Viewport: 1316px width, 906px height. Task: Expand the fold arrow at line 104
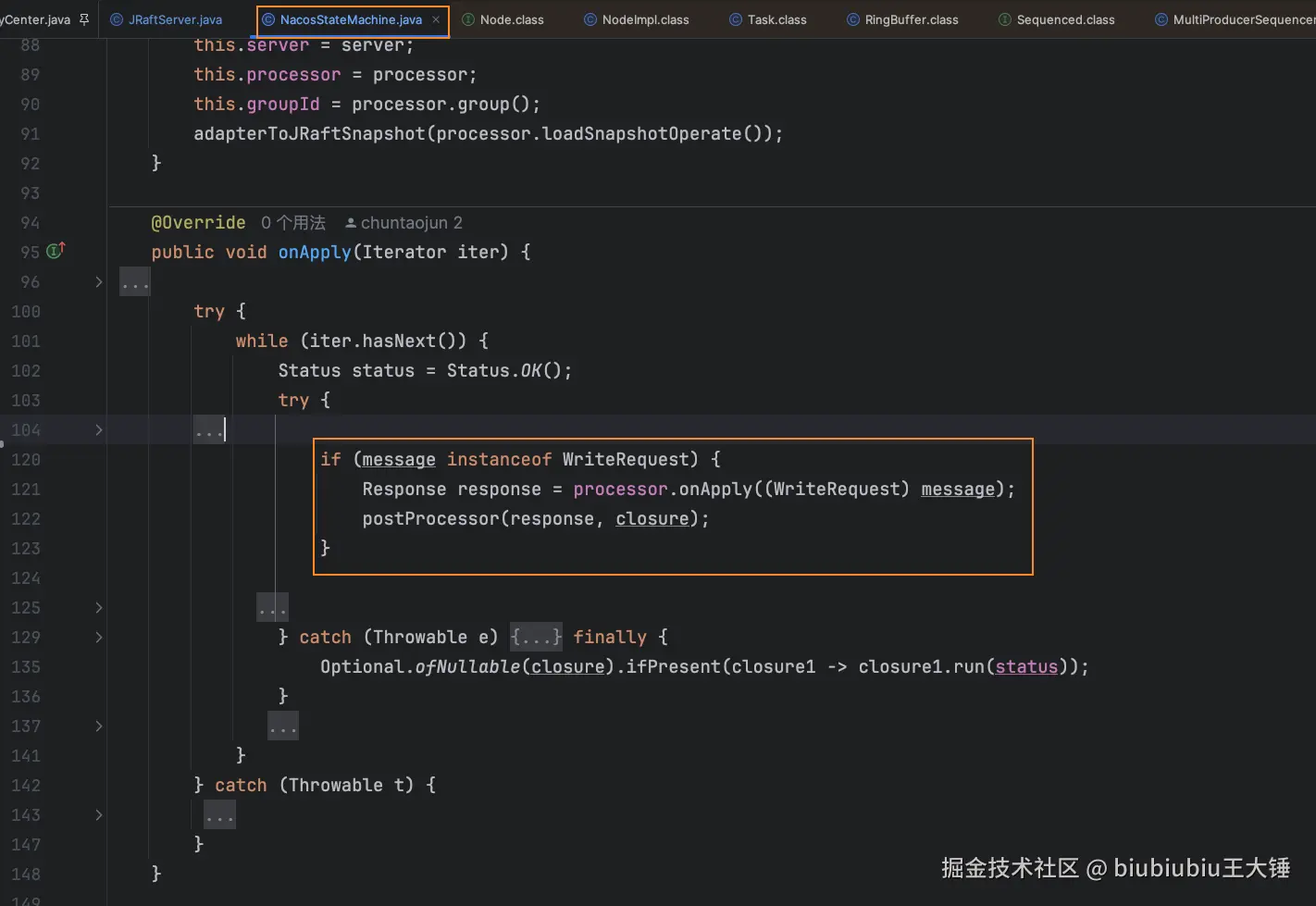99,430
